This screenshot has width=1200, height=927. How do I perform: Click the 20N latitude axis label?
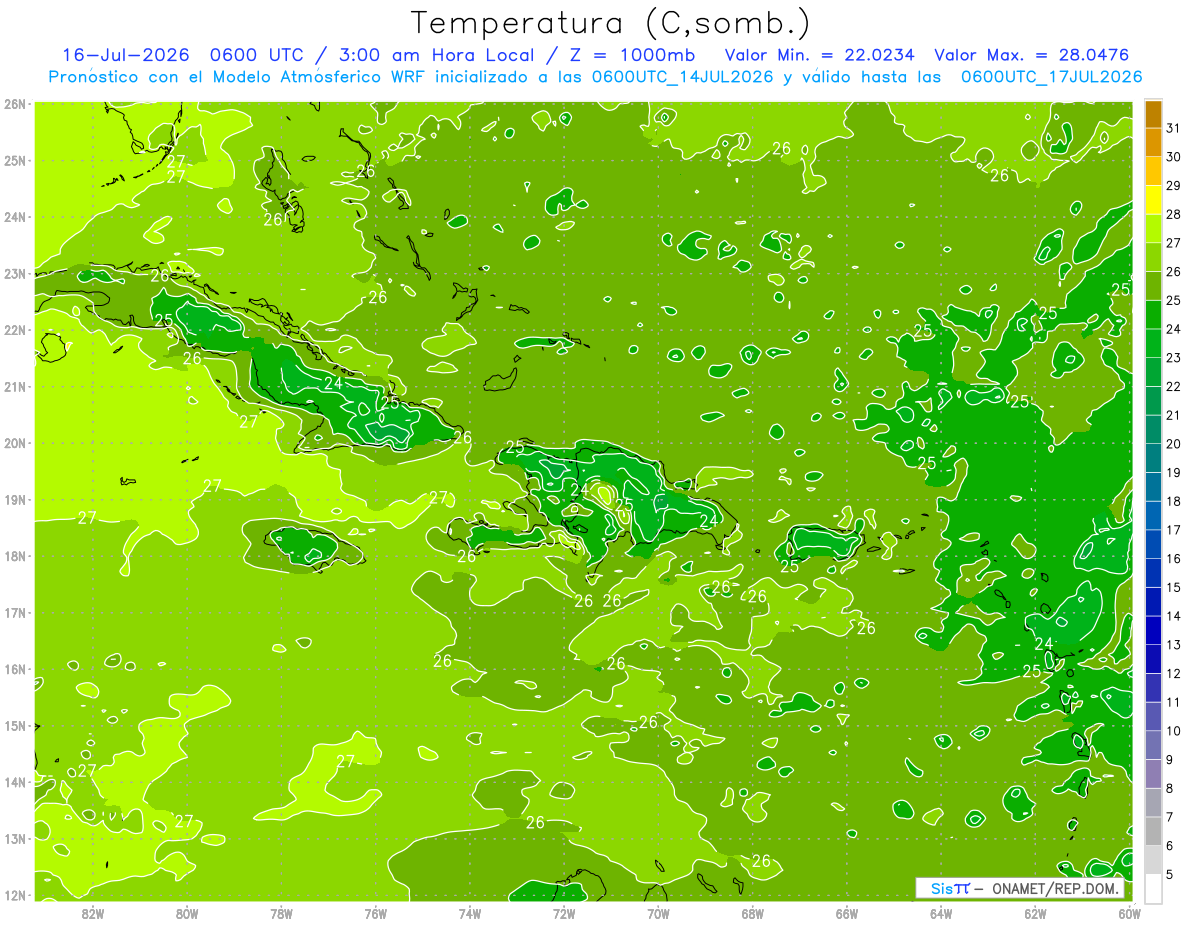[x=14, y=443]
